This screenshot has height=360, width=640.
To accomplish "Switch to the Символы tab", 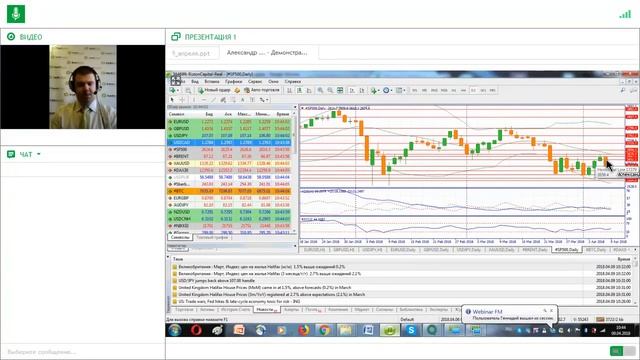I will (180, 237).
